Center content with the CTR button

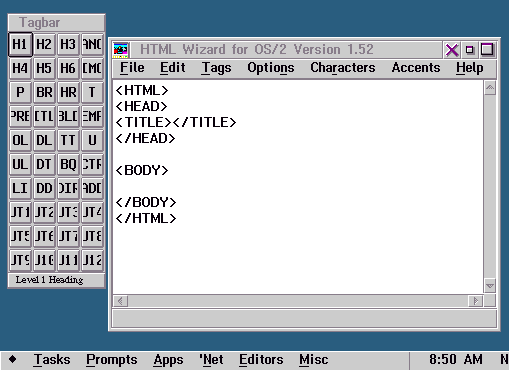[92, 164]
